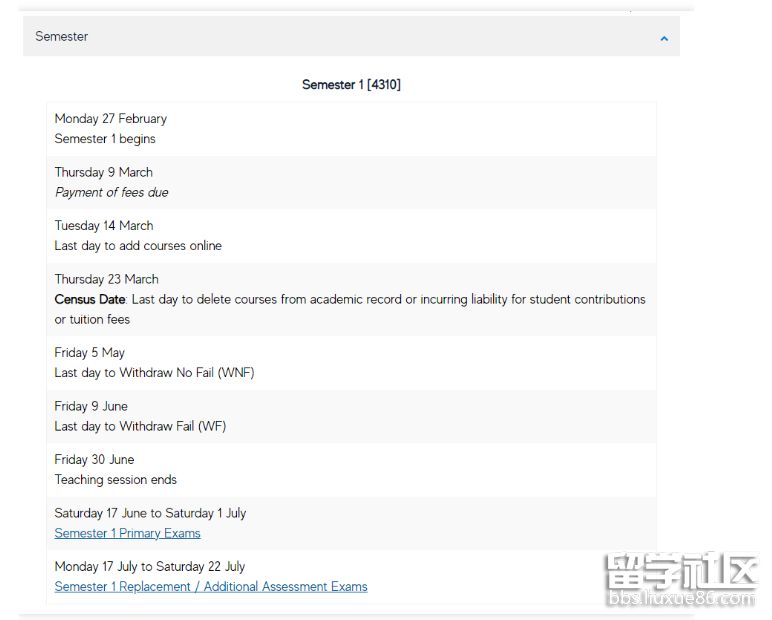Click the italic Payment of fees due text
The width and height of the screenshot is (772, 620).
[x=111, y=192]
